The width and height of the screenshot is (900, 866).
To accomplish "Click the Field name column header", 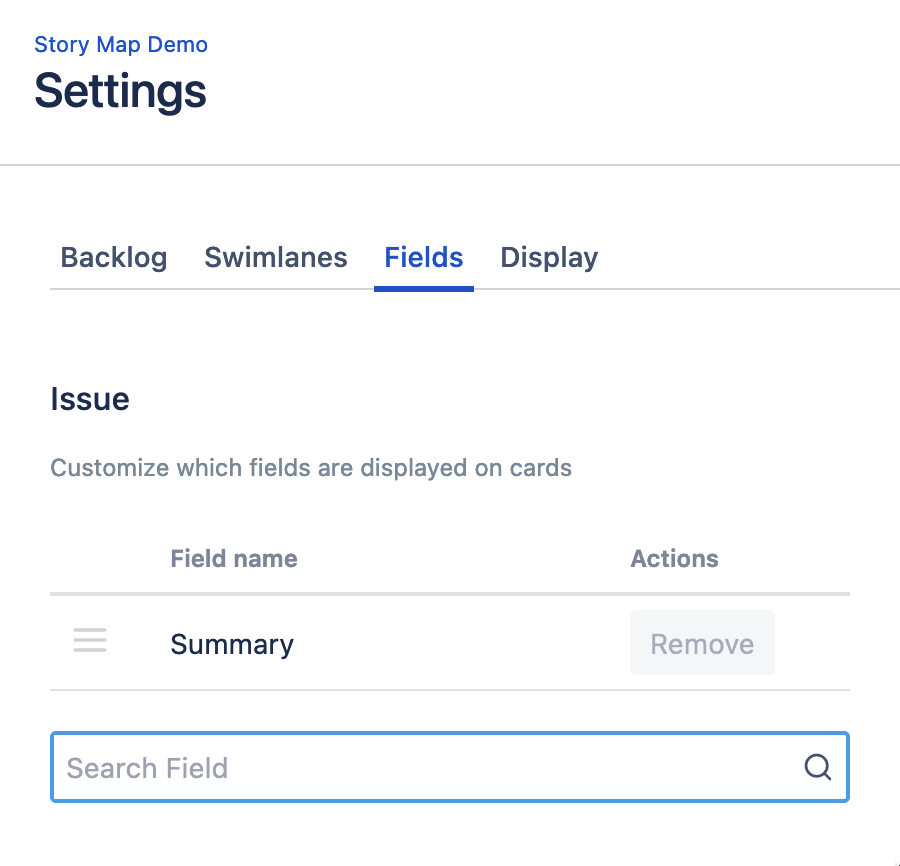I will (233, 558).
